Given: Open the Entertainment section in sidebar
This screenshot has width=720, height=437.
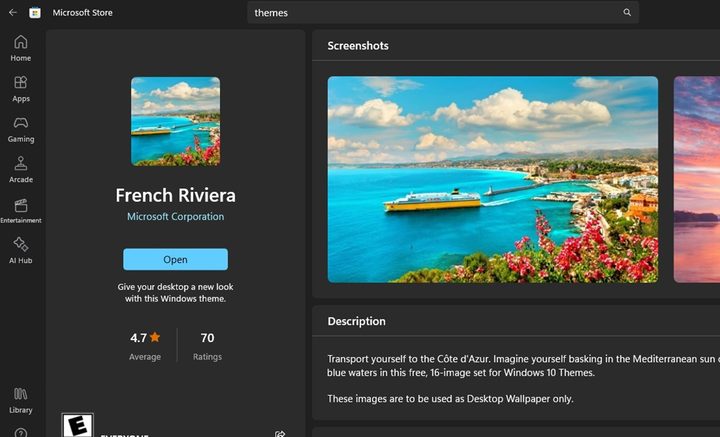Looking at the screenshot, I should coord(21,211).
